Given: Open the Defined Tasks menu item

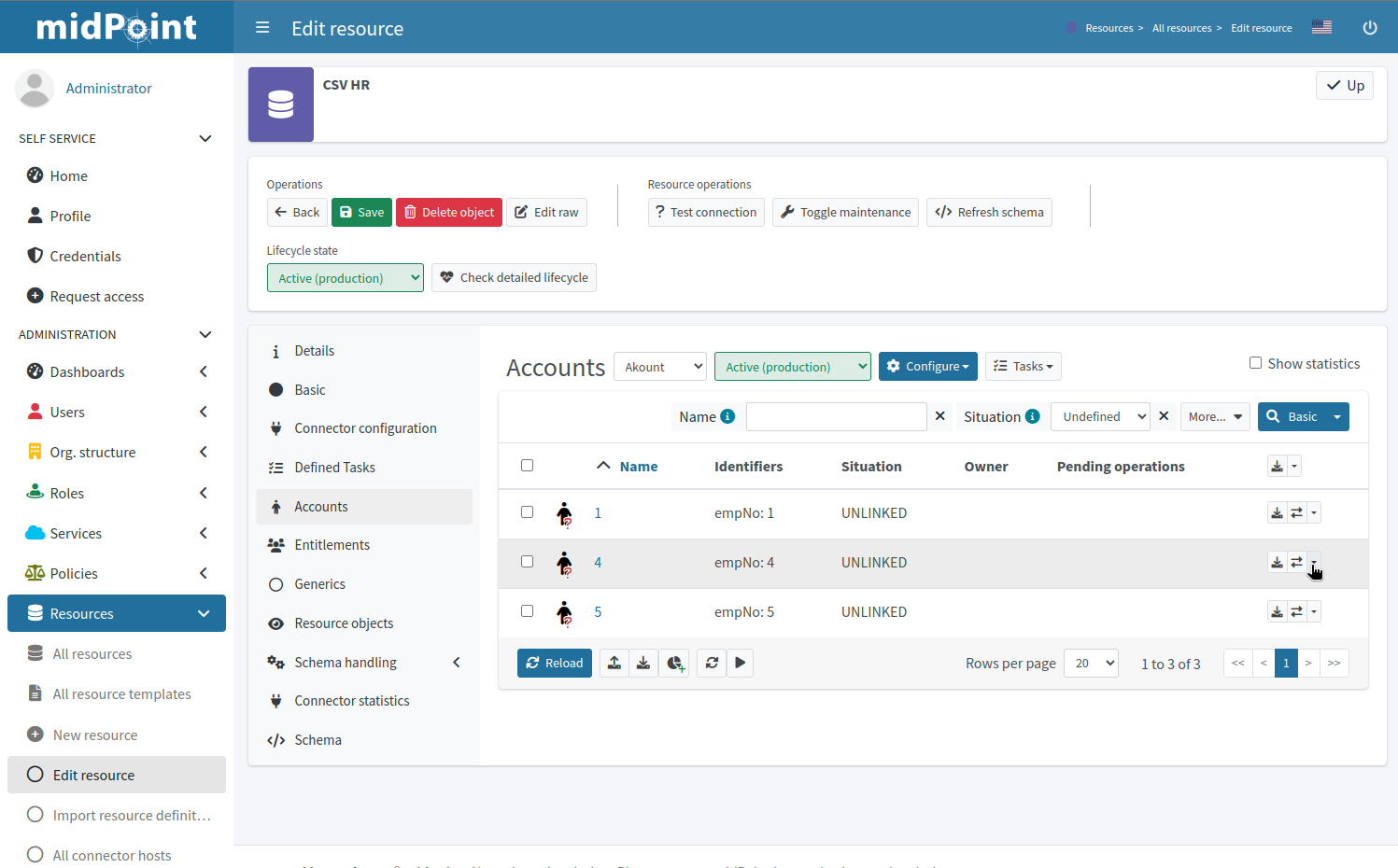Looking at the screenshot, I should pyautogui.click(x=364, y=468).
